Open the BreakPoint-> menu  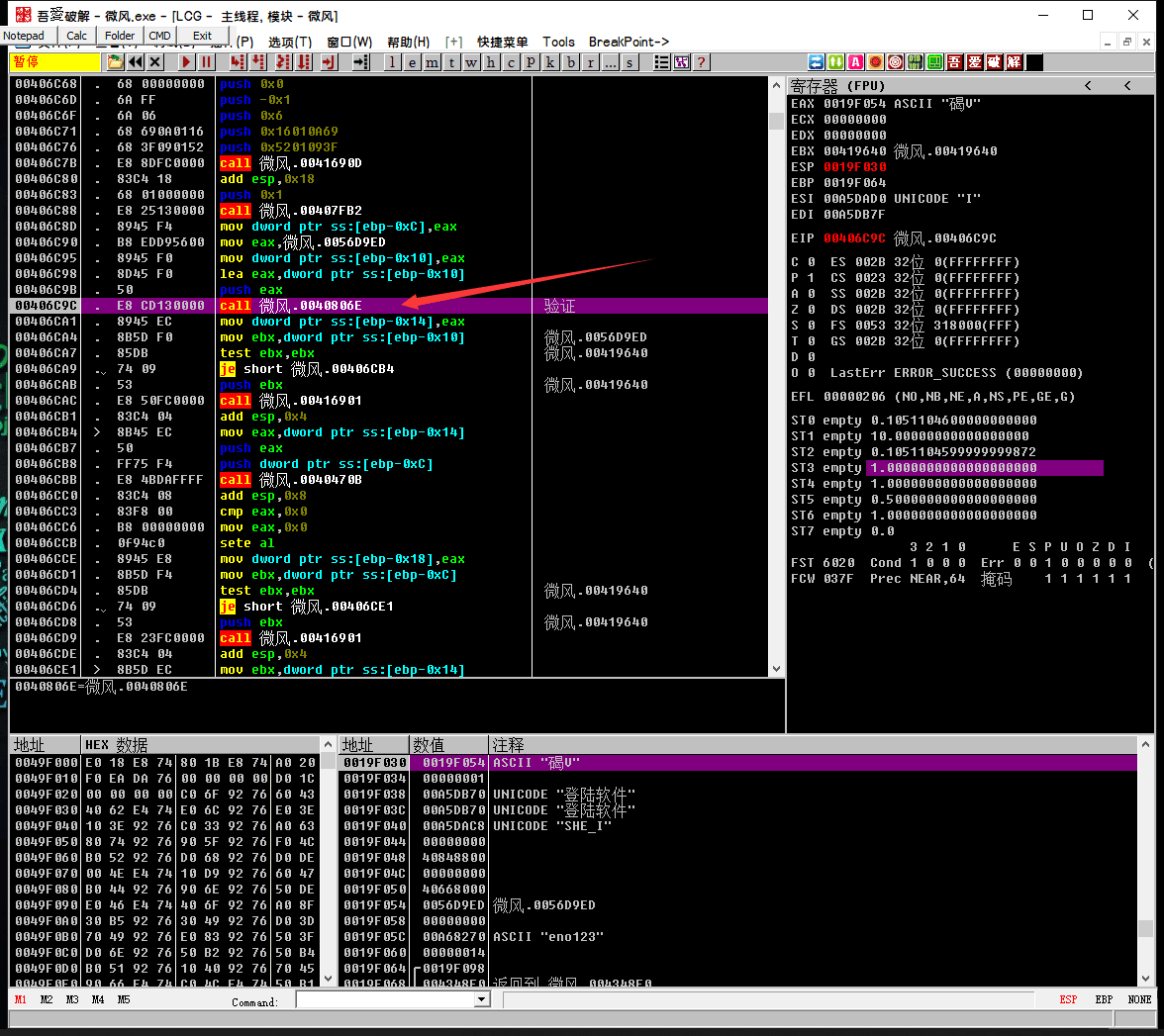pyautogui.click(x=629, y=43)
